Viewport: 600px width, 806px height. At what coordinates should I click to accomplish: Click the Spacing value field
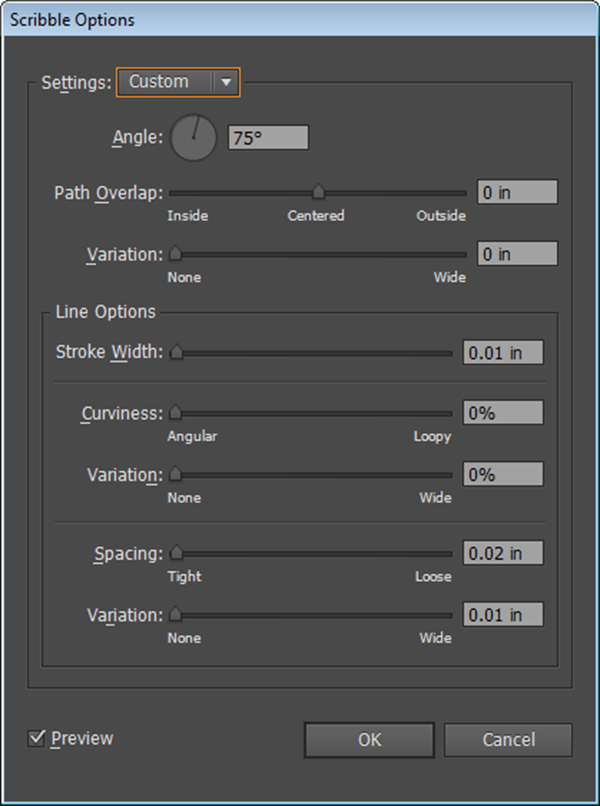502,552
